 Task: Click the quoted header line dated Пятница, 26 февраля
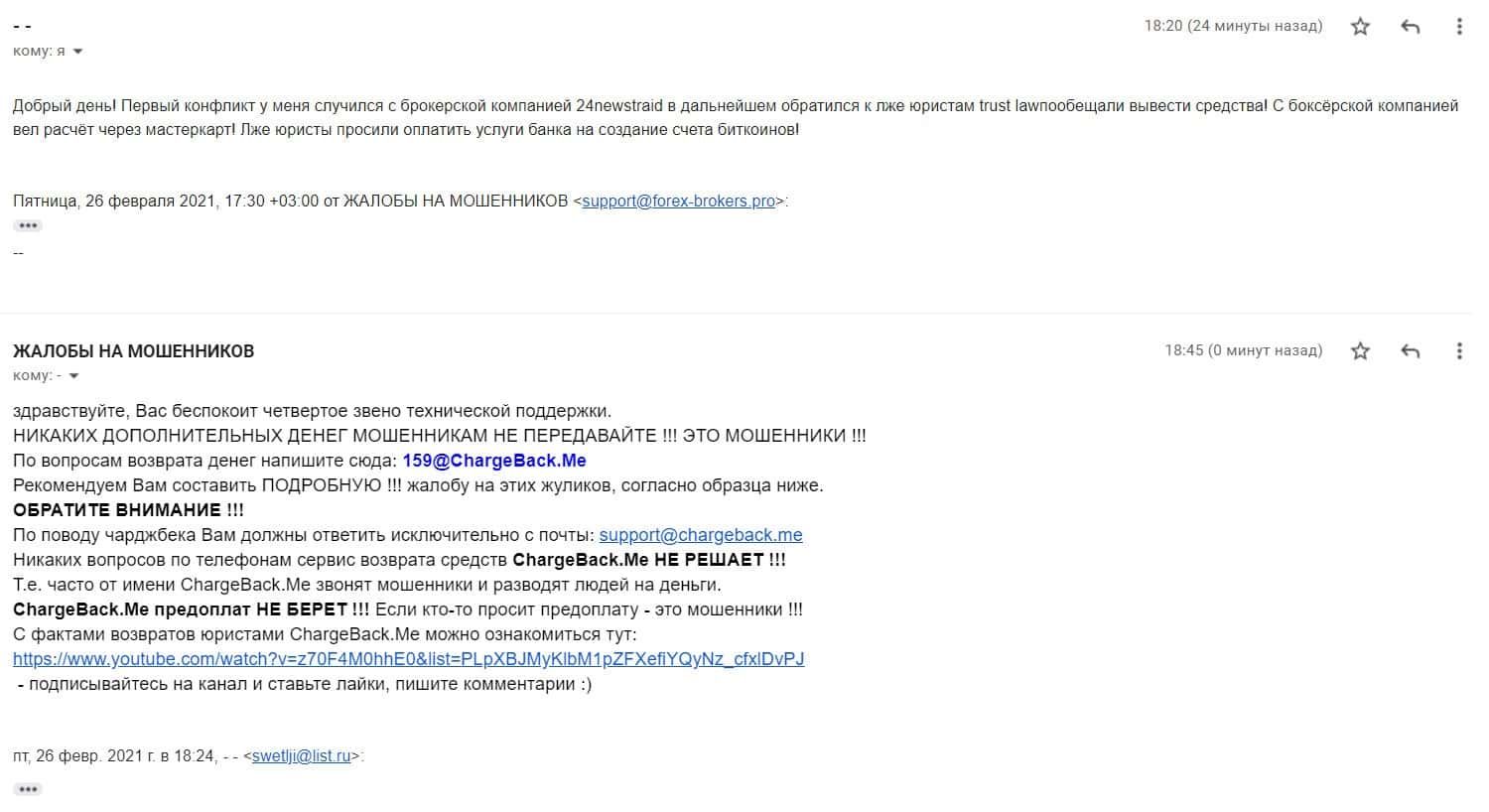[400, 201]
